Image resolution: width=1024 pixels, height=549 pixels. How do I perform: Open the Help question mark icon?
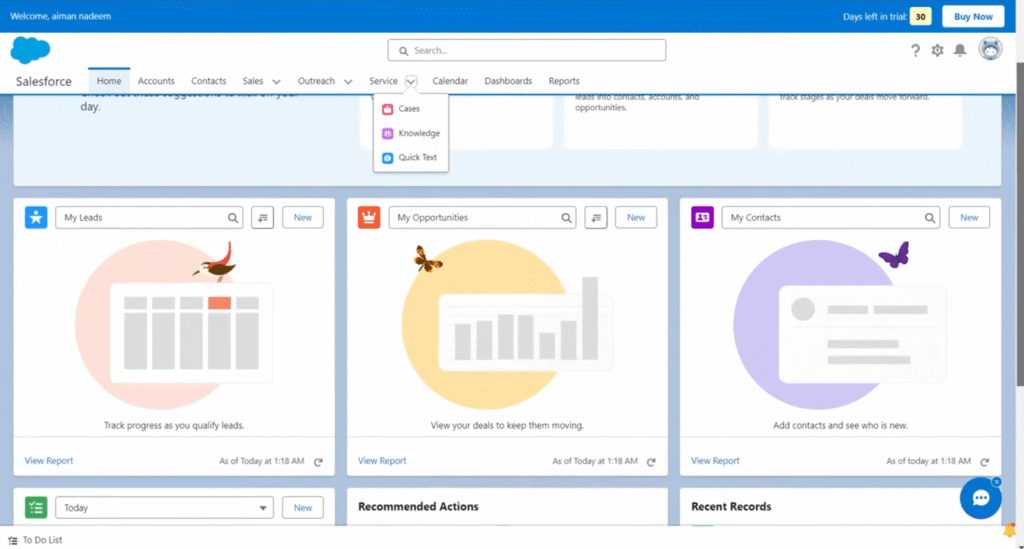[x=916, y=50]
